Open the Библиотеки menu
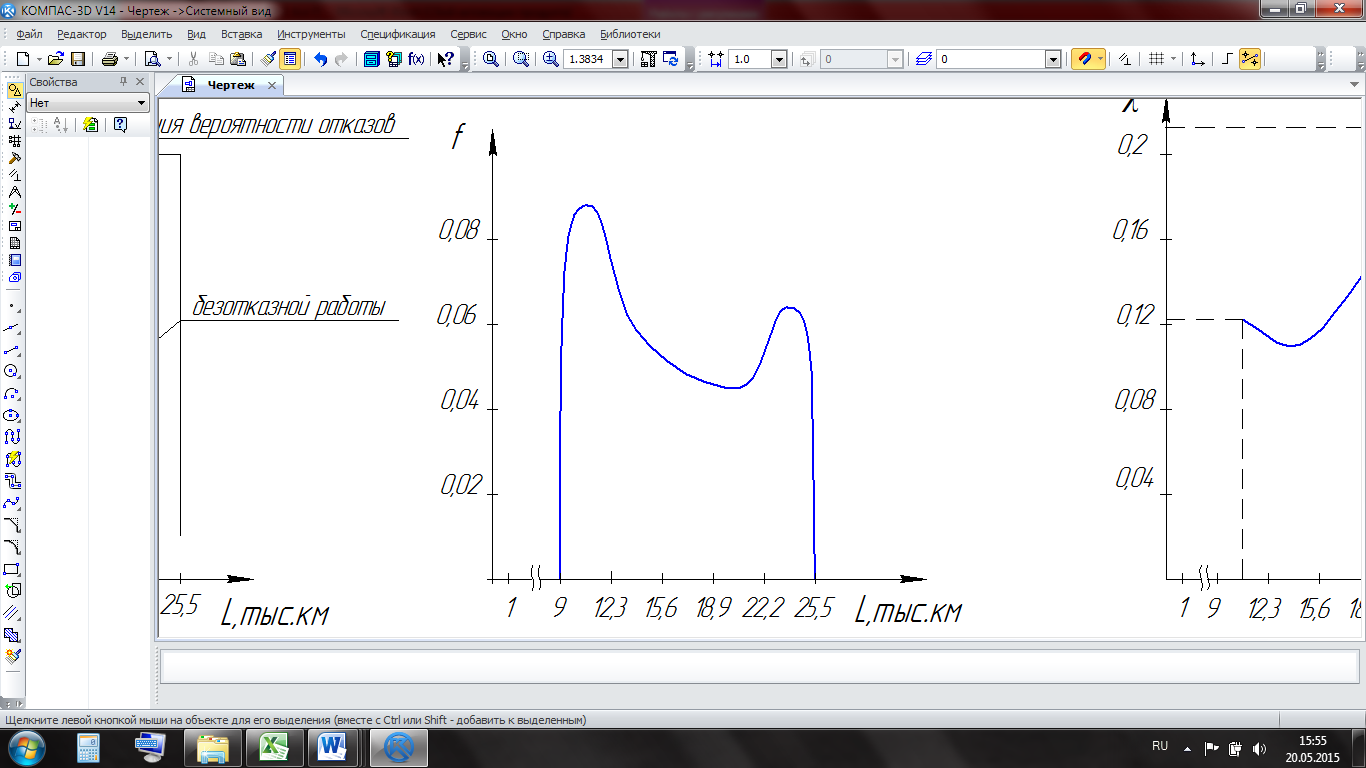This screenshot has width=1366, height=768. point(630,34)
